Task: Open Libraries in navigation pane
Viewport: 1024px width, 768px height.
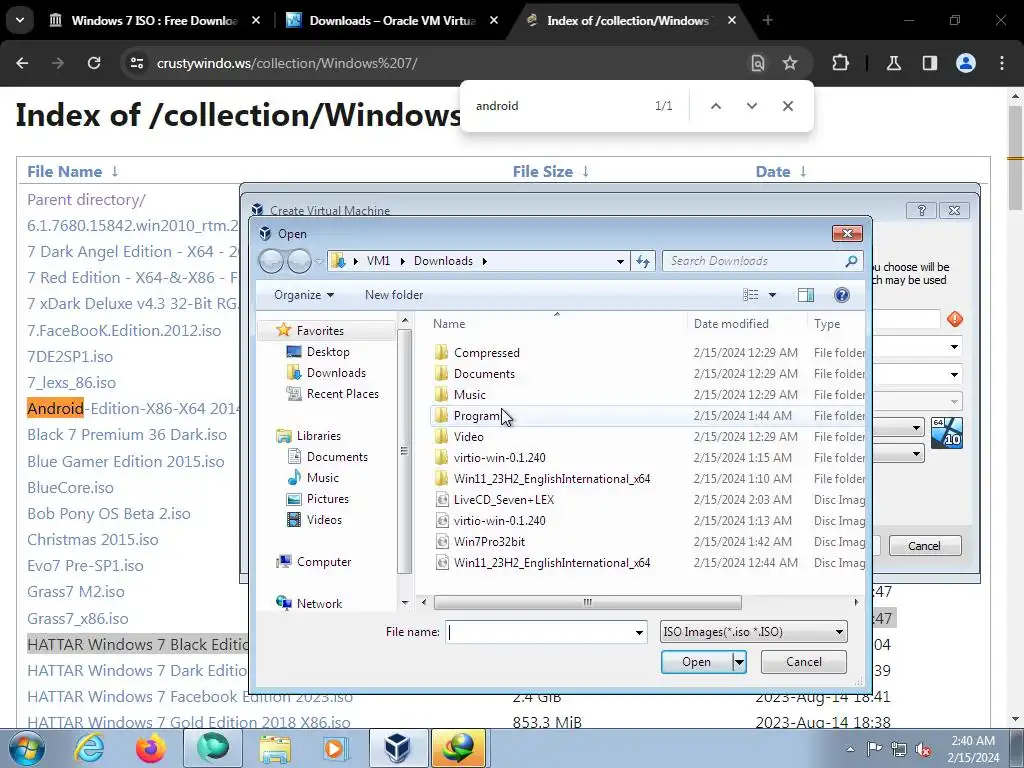Action: pyautogui.click(x=318, y=436)
